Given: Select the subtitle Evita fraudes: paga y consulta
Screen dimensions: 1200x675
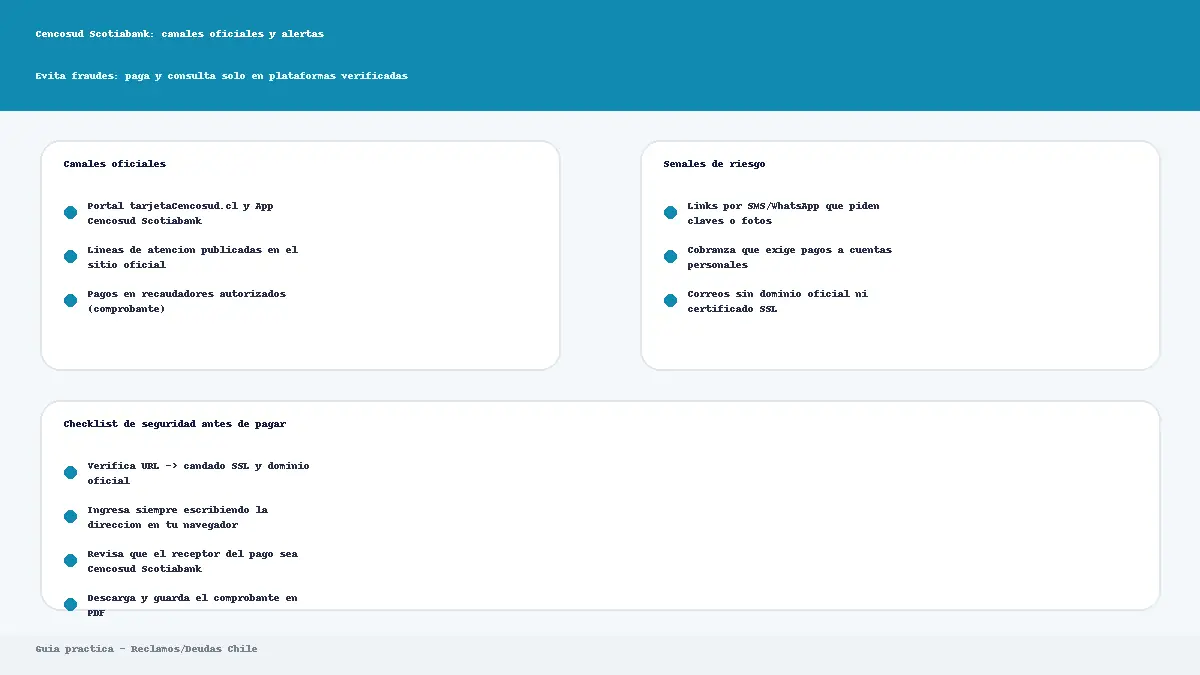Looking at the screenshot, I should (221, 76).
